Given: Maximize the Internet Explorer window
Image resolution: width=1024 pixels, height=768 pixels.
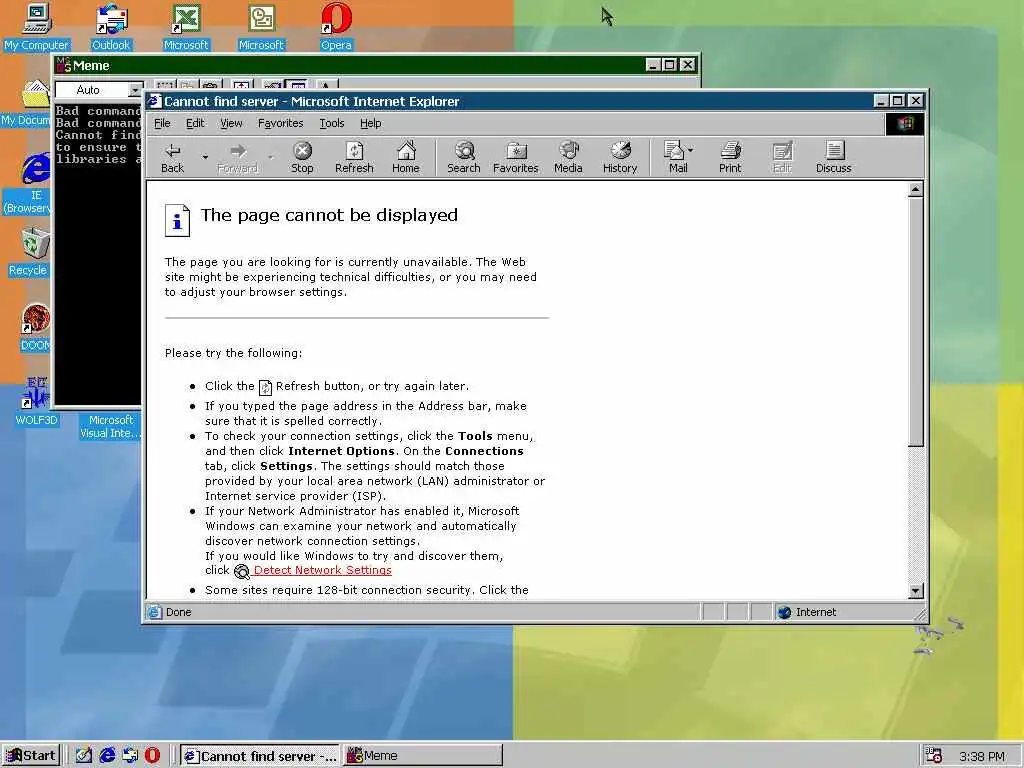Looking at the screenshot, I should 897,101.
